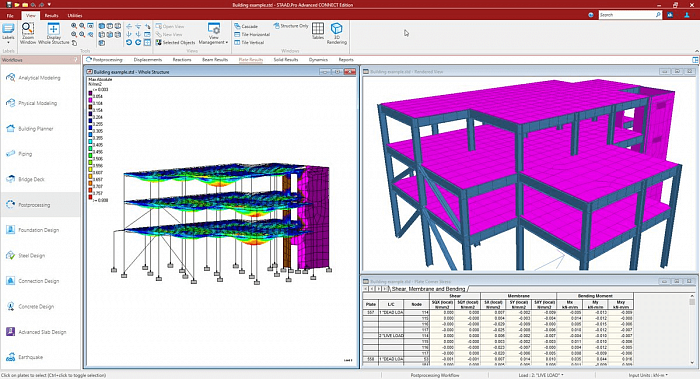The width and height of the screenshot is (700, 379).
Task: Click the Display Whole Structure icon
Action: click(x=54, y=33)
